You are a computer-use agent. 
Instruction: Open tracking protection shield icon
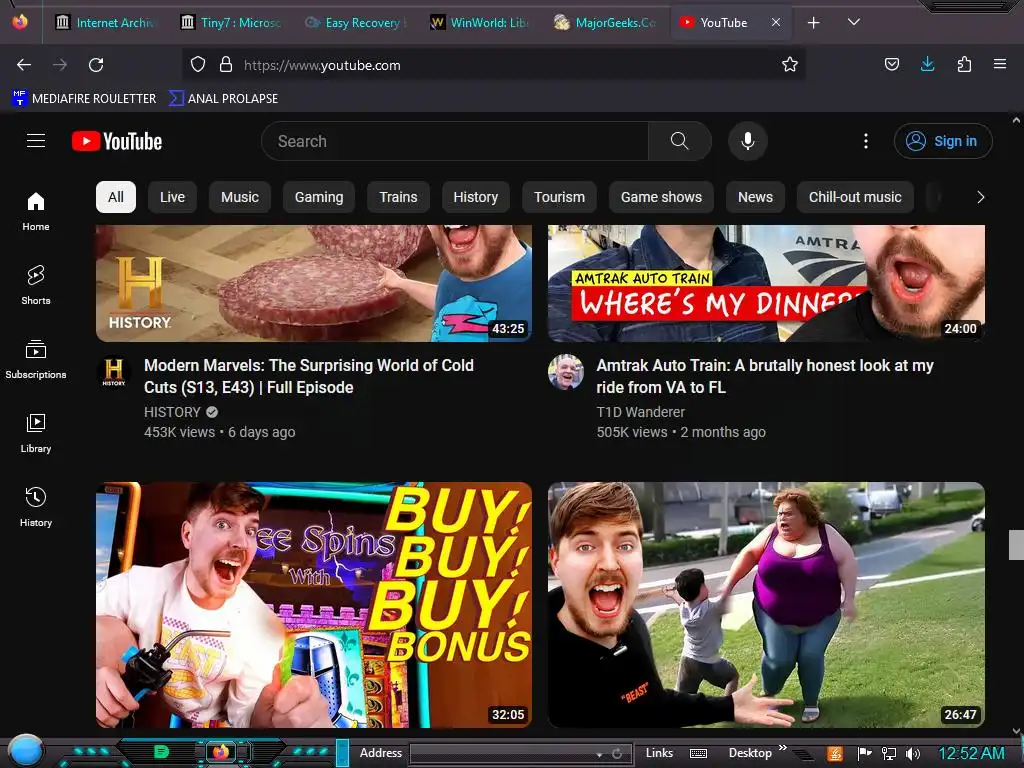coord(198,65)
